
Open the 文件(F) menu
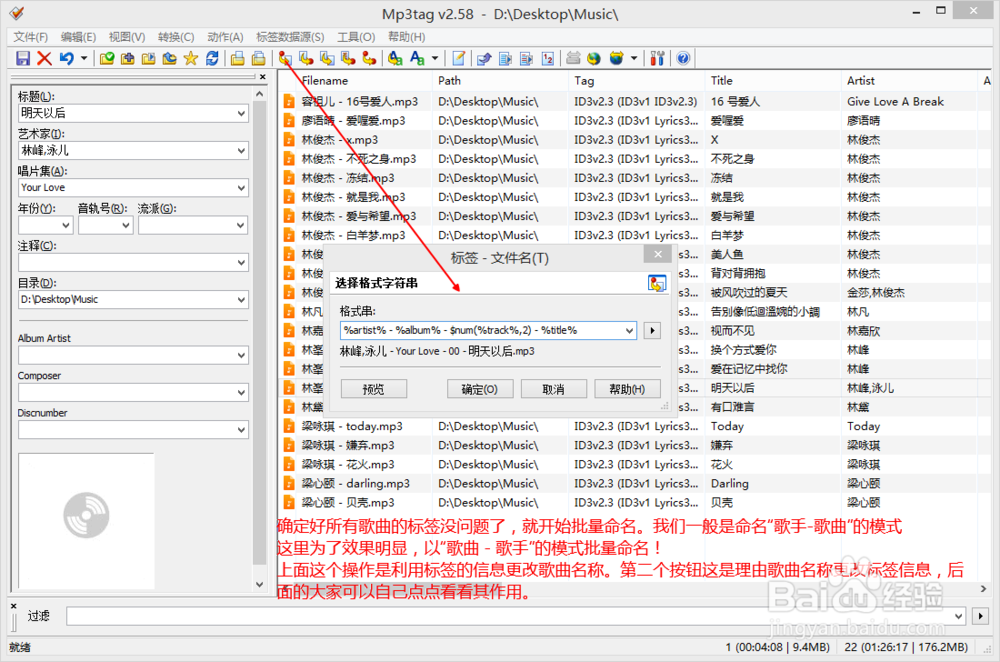click(x=31, y=37)
